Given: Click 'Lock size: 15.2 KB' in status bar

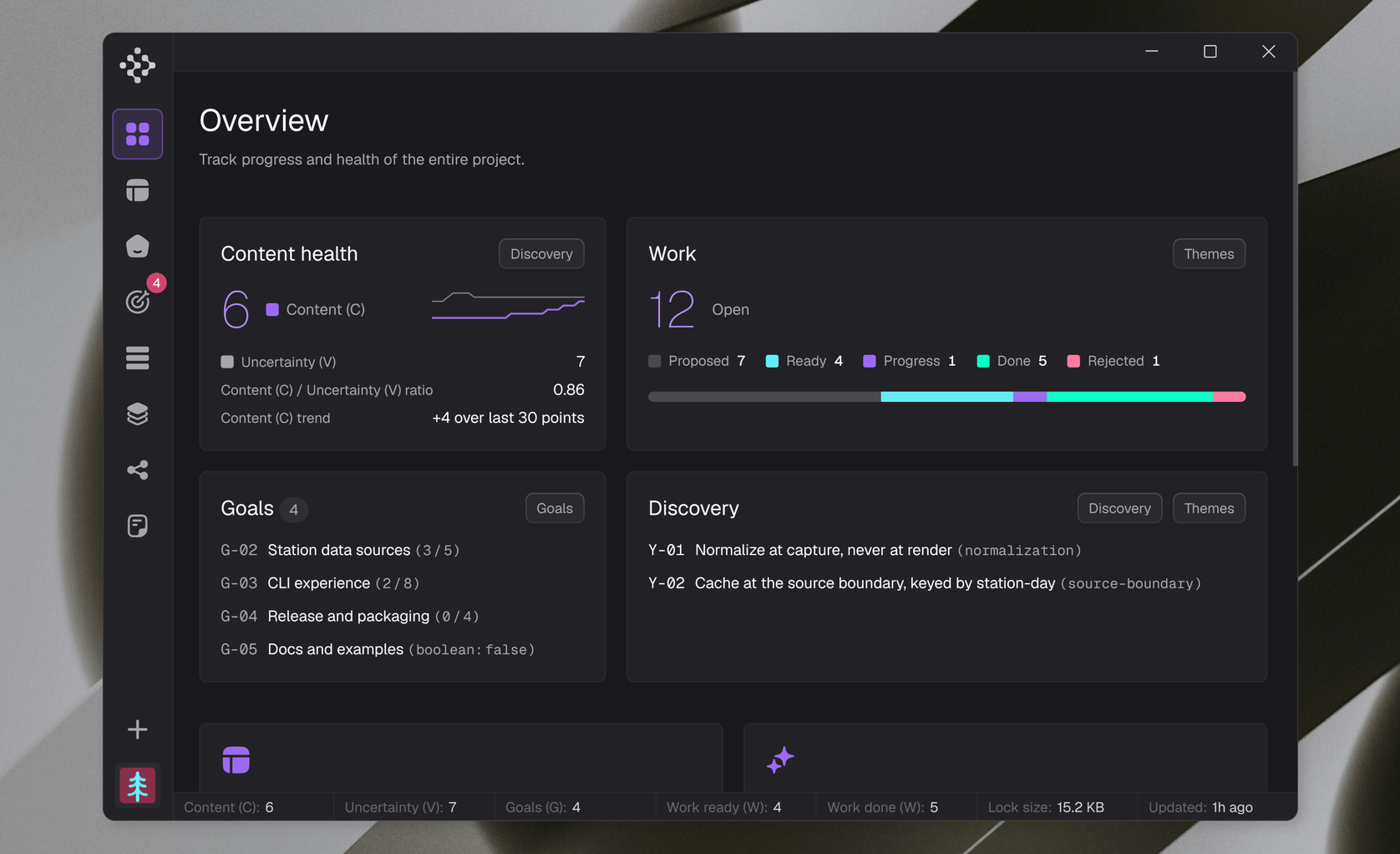Looking at the screenshot, I should pyautogui.click(x=1046, y=807).
